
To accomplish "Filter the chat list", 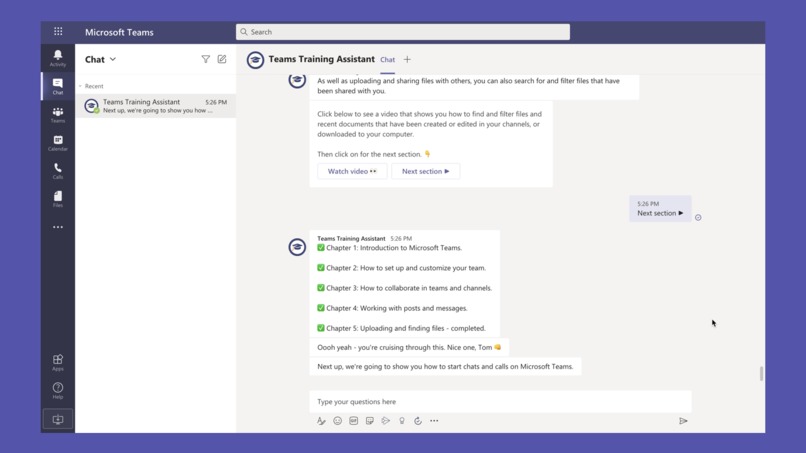I will (x=206, y=59).
